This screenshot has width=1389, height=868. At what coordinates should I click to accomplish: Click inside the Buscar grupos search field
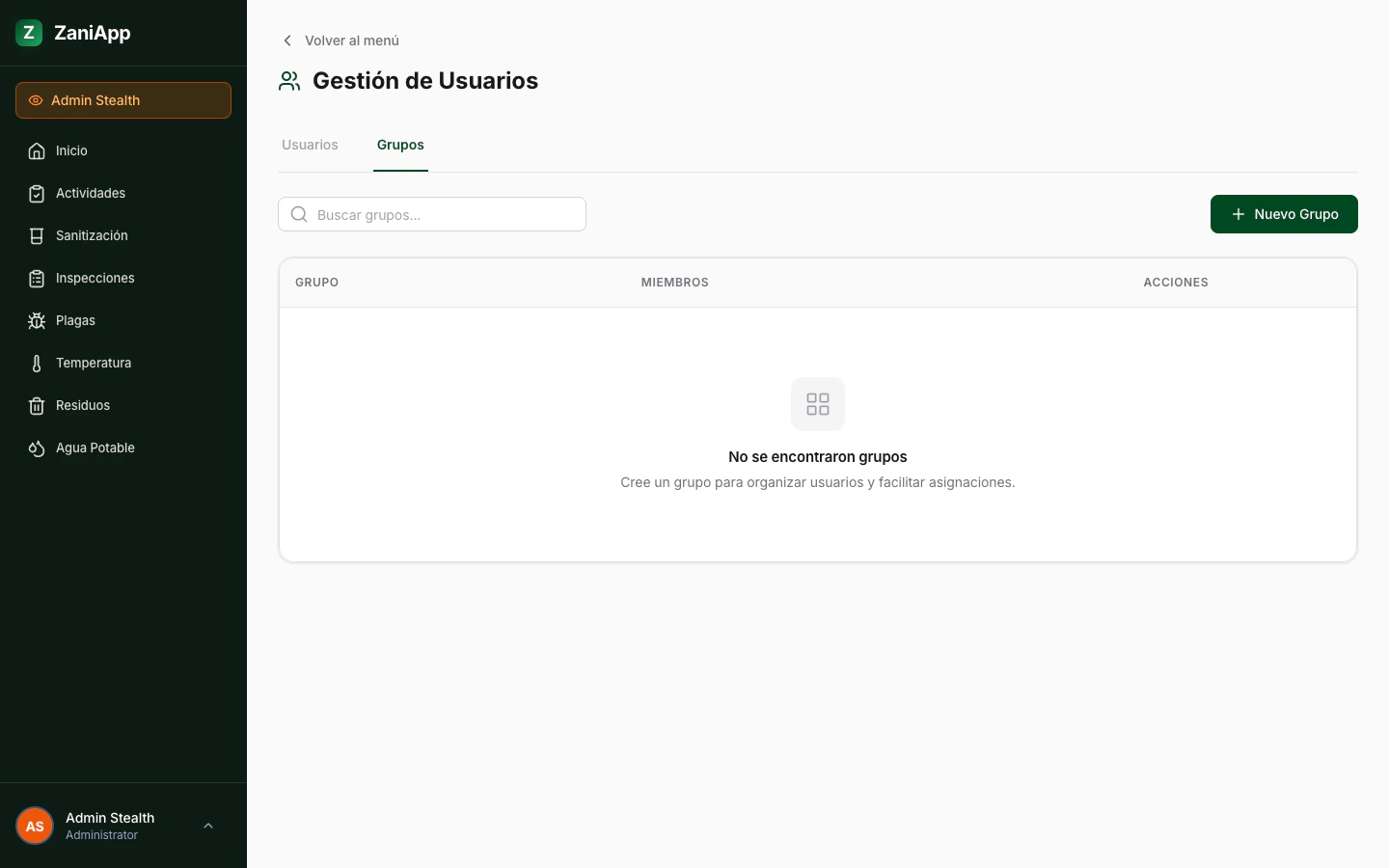(x=434, y=214)
